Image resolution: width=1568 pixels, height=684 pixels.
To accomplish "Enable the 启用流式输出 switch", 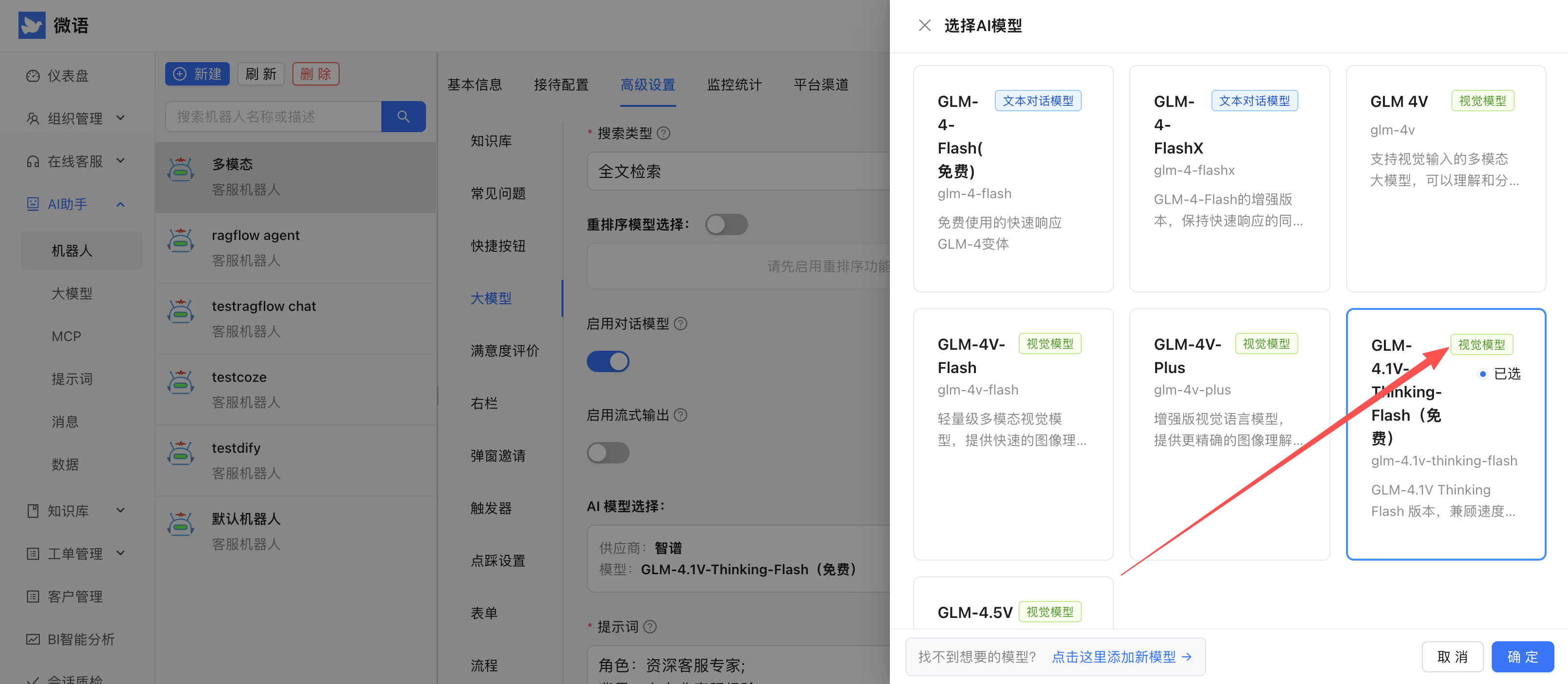I will pos(608,453).
